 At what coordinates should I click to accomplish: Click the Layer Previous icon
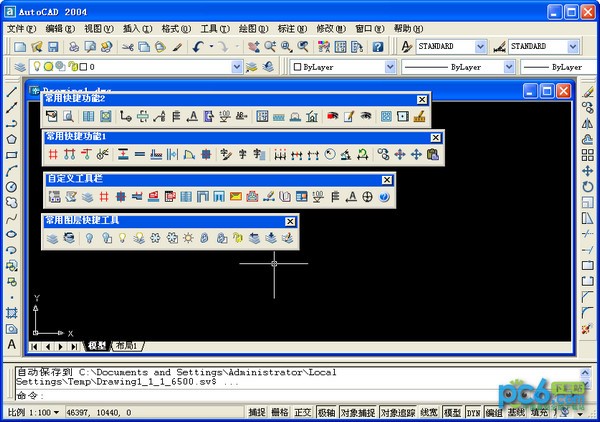click(268, 67)
